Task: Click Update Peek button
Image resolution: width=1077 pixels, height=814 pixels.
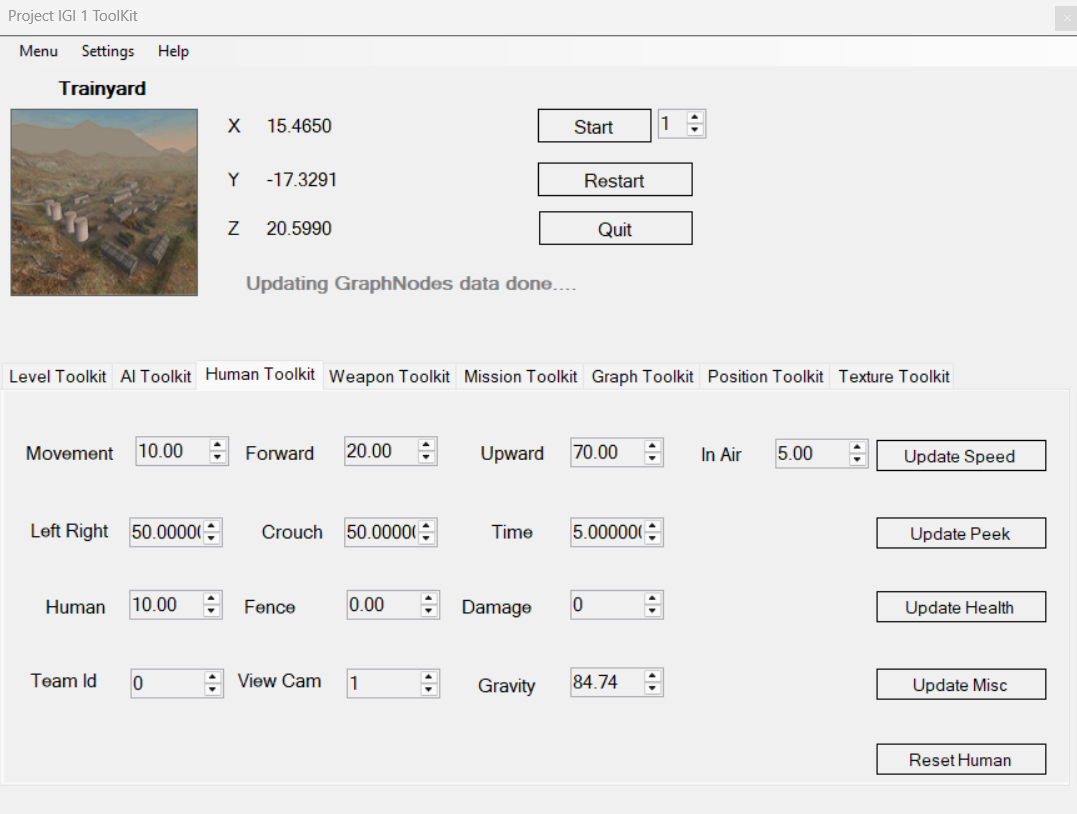Action: pyautogui.click(x=960, y=534)
